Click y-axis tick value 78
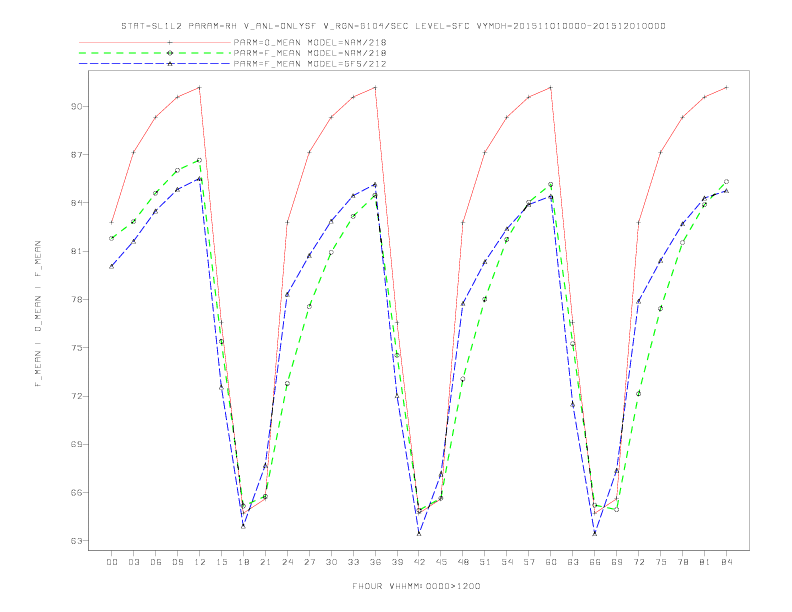The height and width of the screenshot is (612, 792). pyautogui.click(x=77, y=299)
